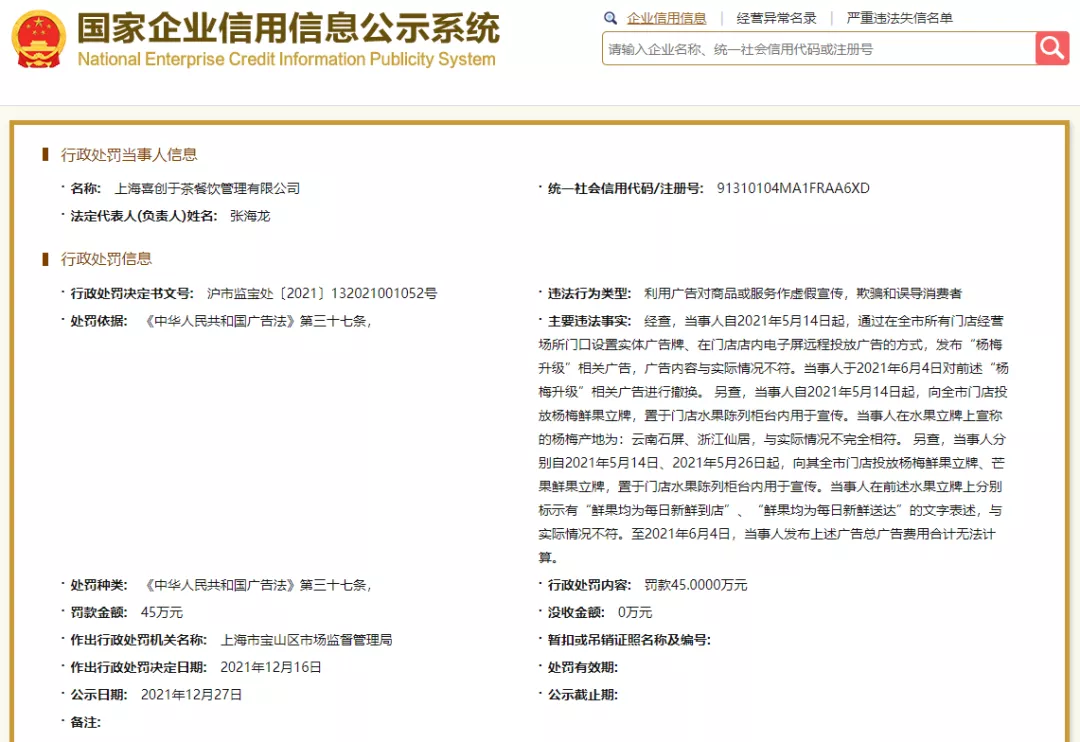Click the 处罚依据 value 广告法第三十七条
This screenshot has height=742, width=1080.
tap(256, 321)
